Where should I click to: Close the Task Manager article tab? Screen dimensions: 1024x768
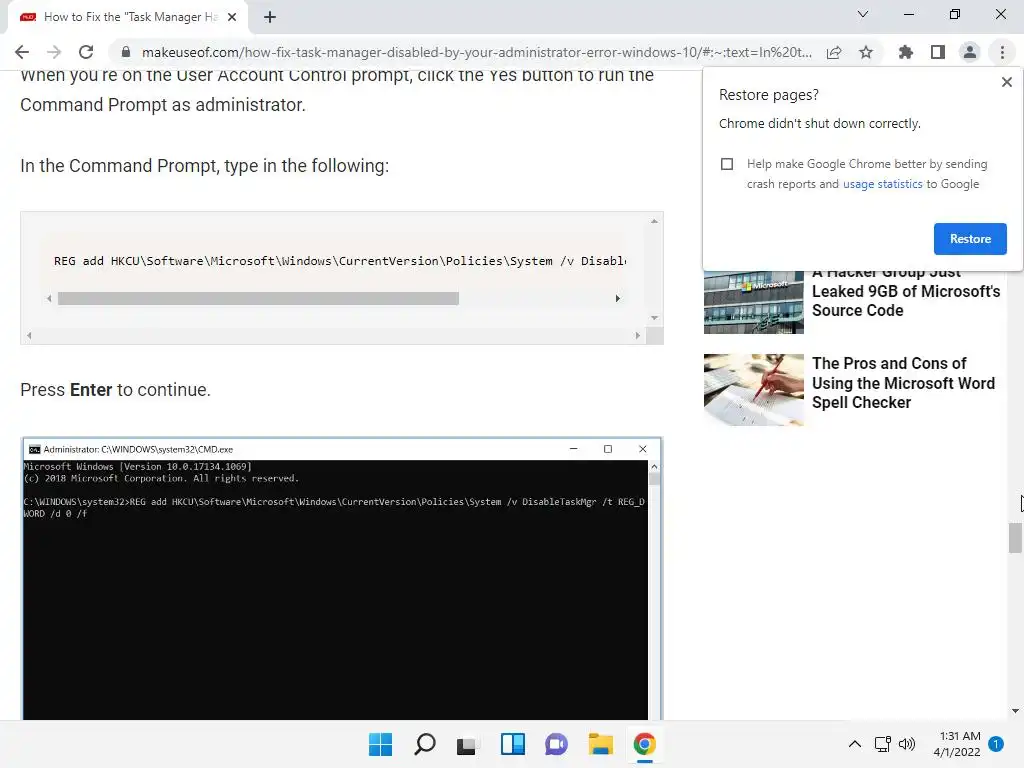coord(232,17)
